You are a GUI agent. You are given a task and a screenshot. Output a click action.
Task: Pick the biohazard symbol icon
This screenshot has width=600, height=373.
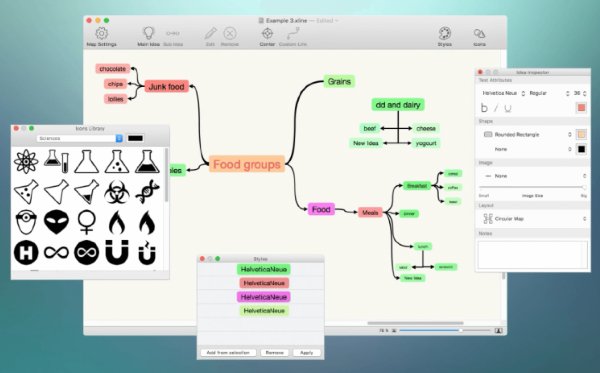pyautogui.click(x=116, y=192)
